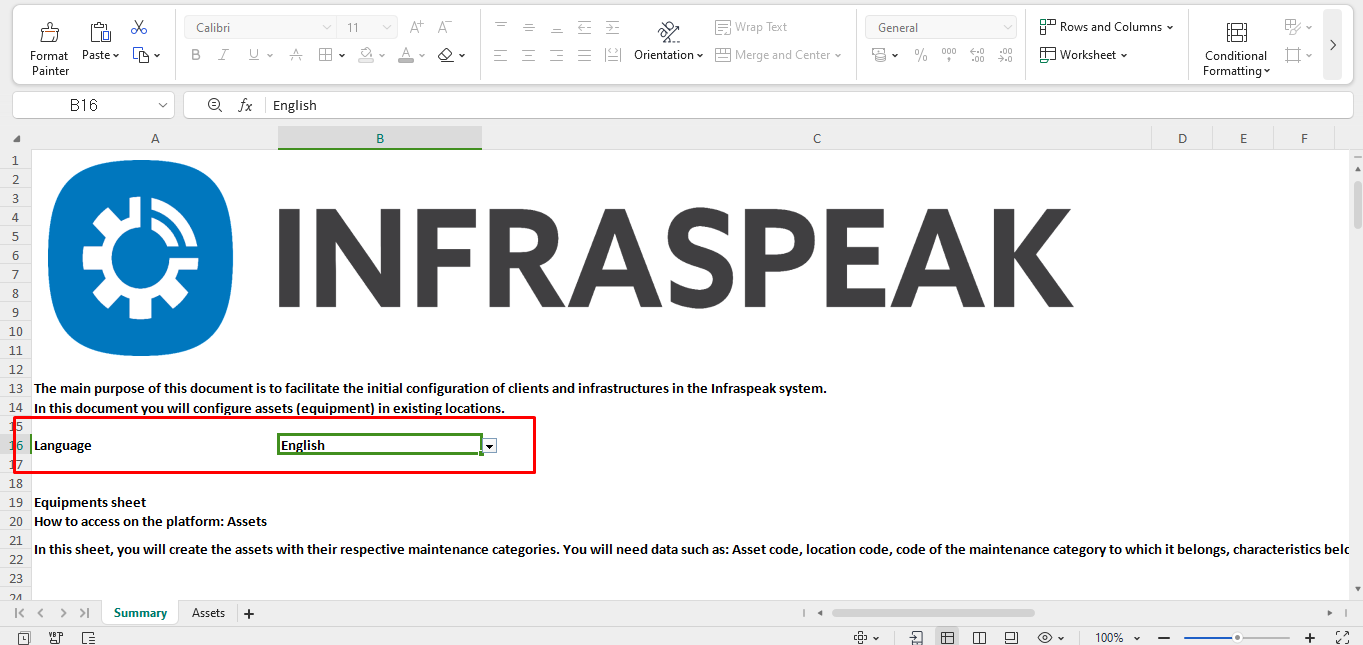Justify text in the cell
The image size is (1363, 645).
(x=585, y=55)
